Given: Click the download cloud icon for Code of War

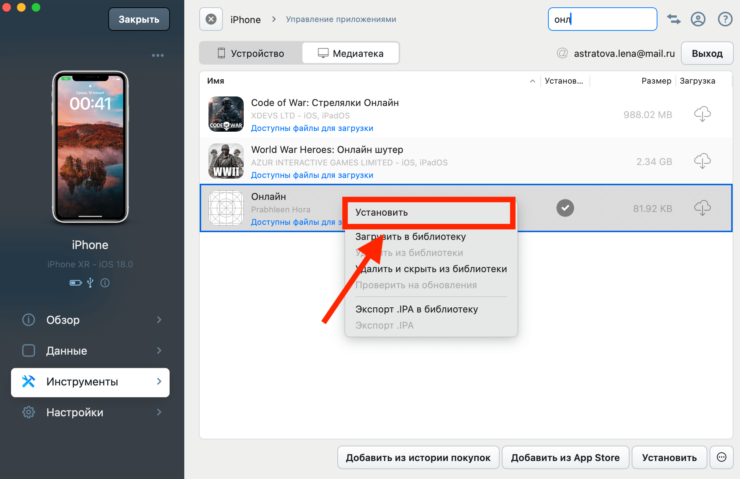Looking at the screenshot, I should click(x=702, y=114).
